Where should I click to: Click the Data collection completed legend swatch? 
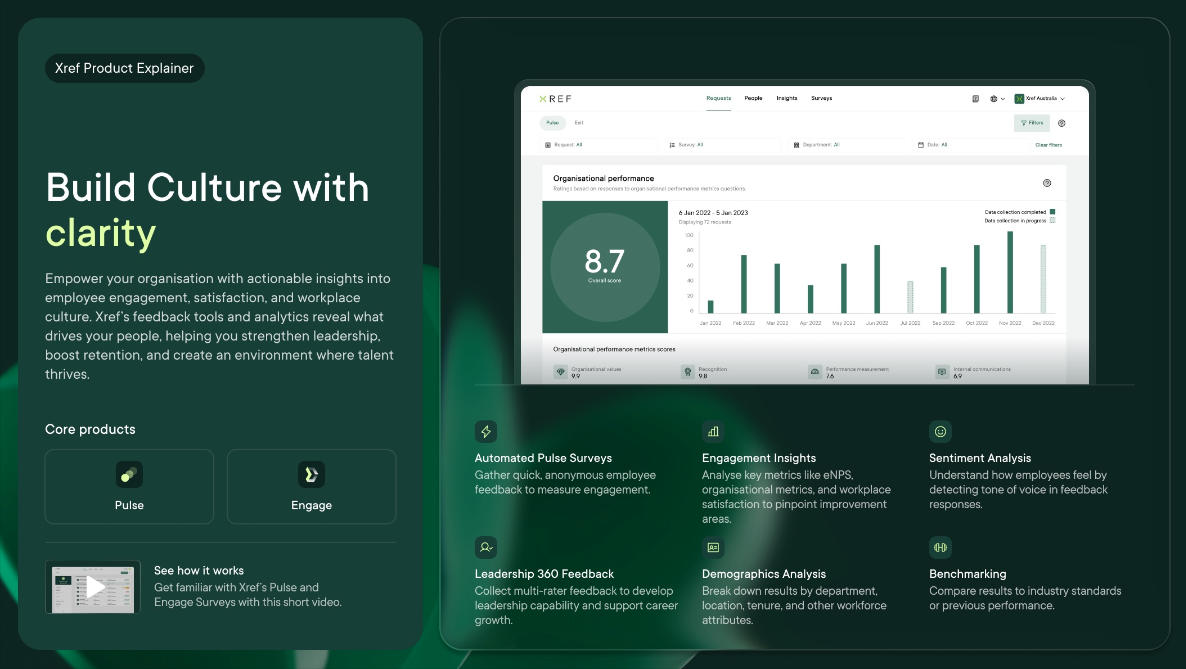coord(1052,212)
